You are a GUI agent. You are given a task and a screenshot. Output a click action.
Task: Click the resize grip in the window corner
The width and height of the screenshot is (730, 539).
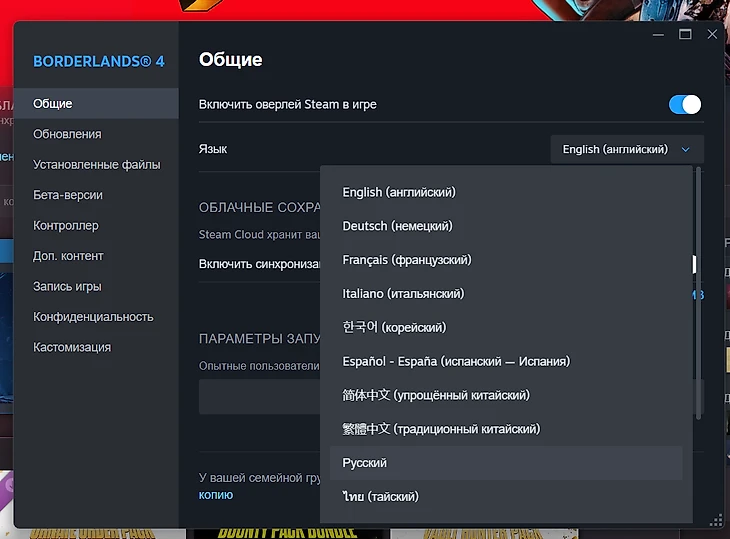[x=716, y=519]
